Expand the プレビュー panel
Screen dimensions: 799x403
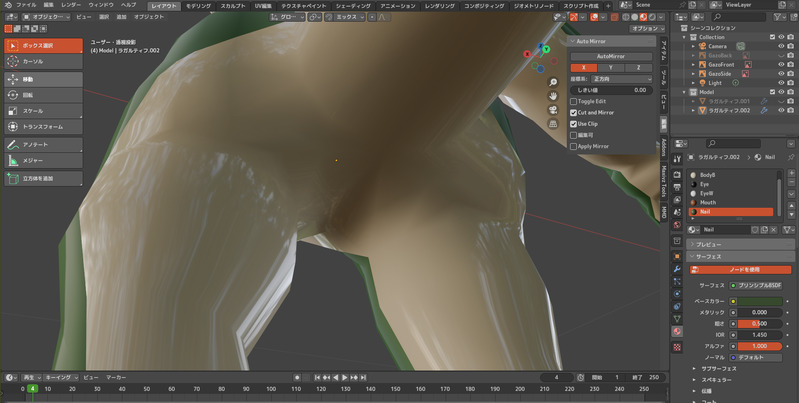(x=740, y=245)
